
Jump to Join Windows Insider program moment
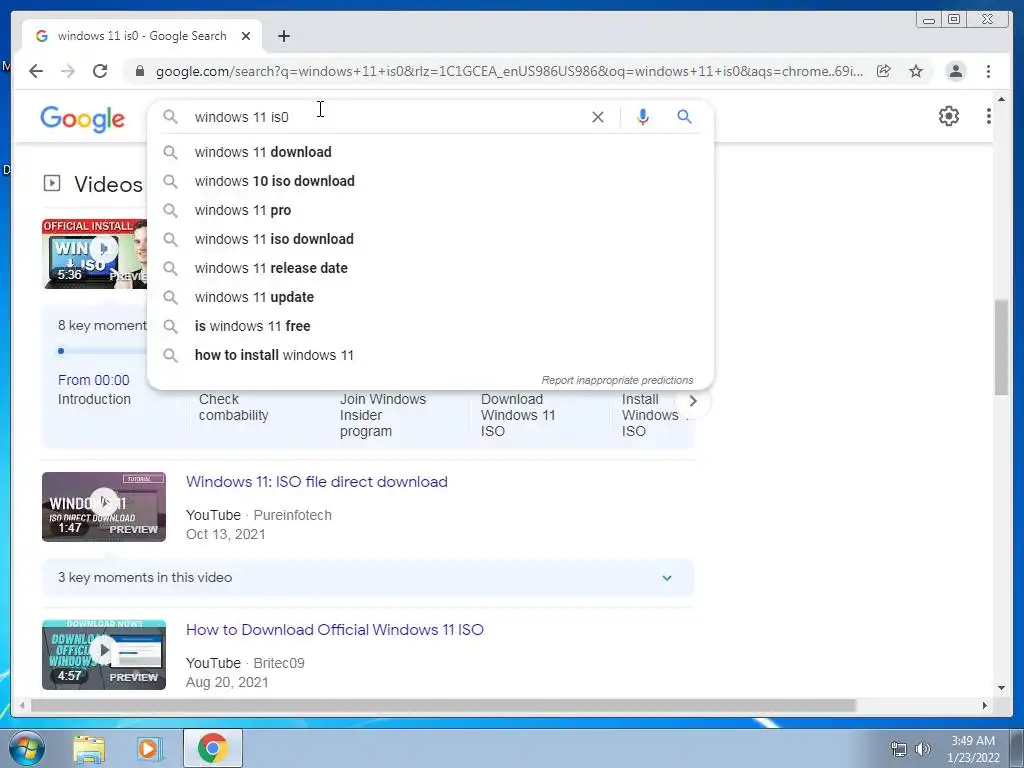pyautogui.click(x=383, y=415)
